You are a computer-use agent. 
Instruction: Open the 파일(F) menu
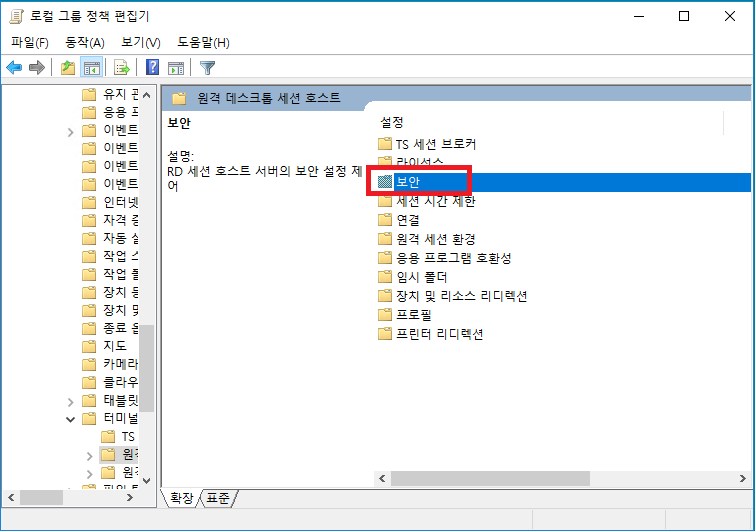tap(30, 42)
